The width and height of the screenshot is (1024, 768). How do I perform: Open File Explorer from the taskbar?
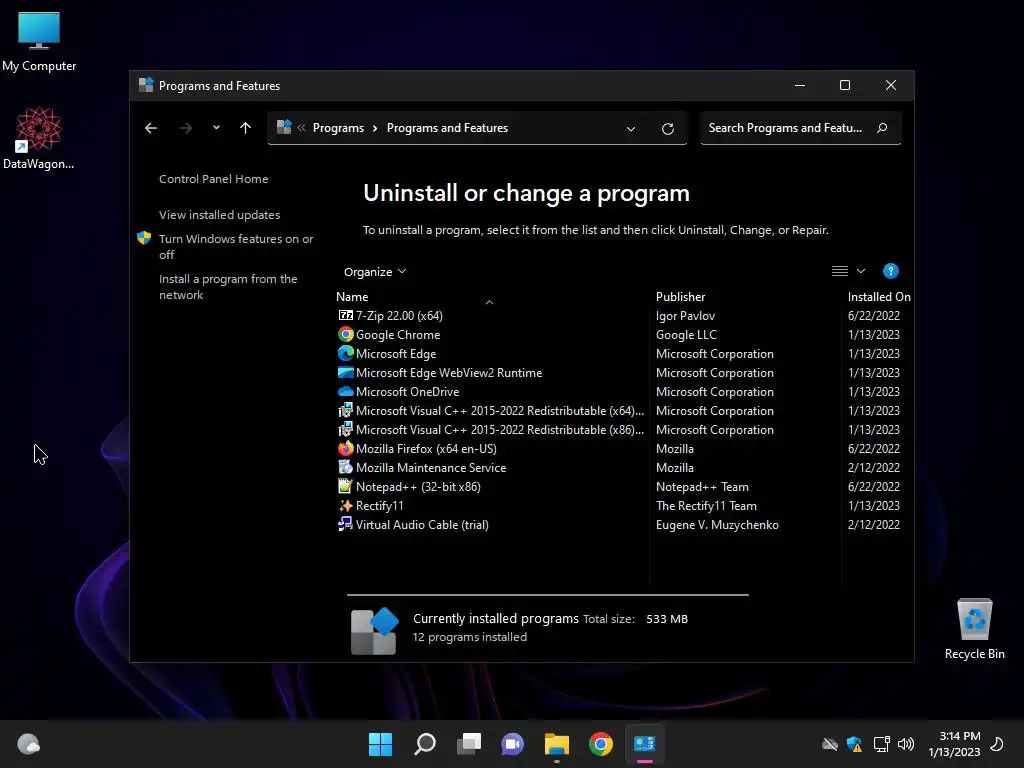point(557,744)
